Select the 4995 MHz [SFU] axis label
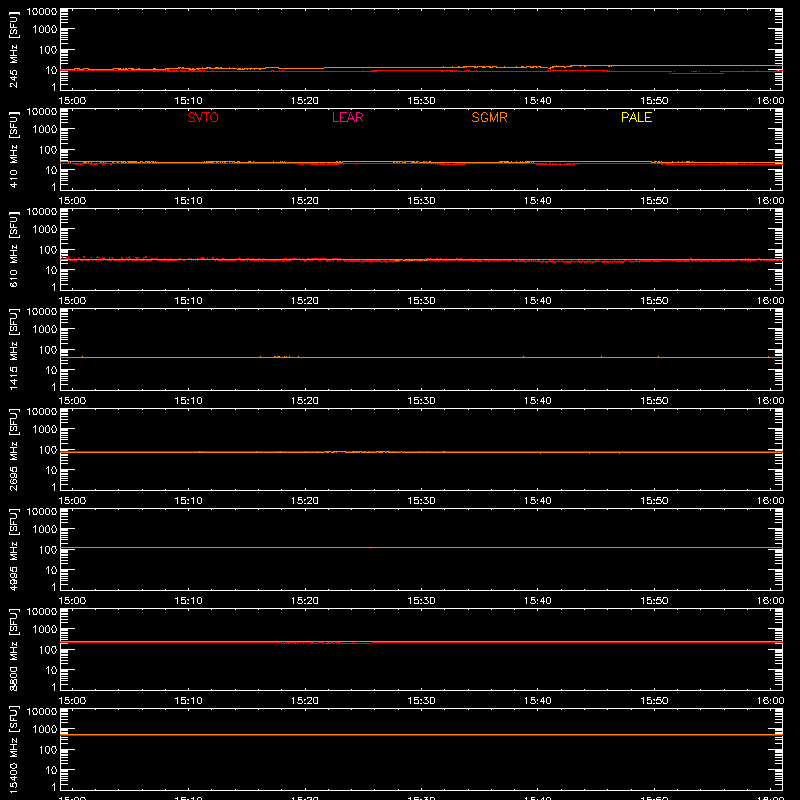Image resolution: width=800 pixels, height=800 pixels. coord(13,549)
